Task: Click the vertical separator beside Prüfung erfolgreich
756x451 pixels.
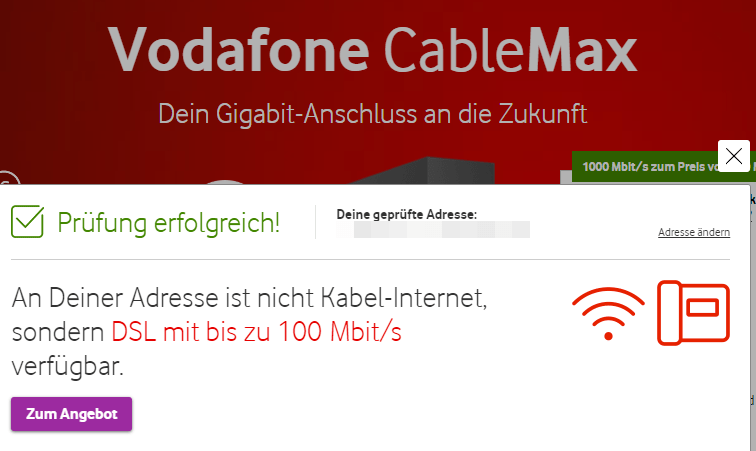Action: pos(316,222)
